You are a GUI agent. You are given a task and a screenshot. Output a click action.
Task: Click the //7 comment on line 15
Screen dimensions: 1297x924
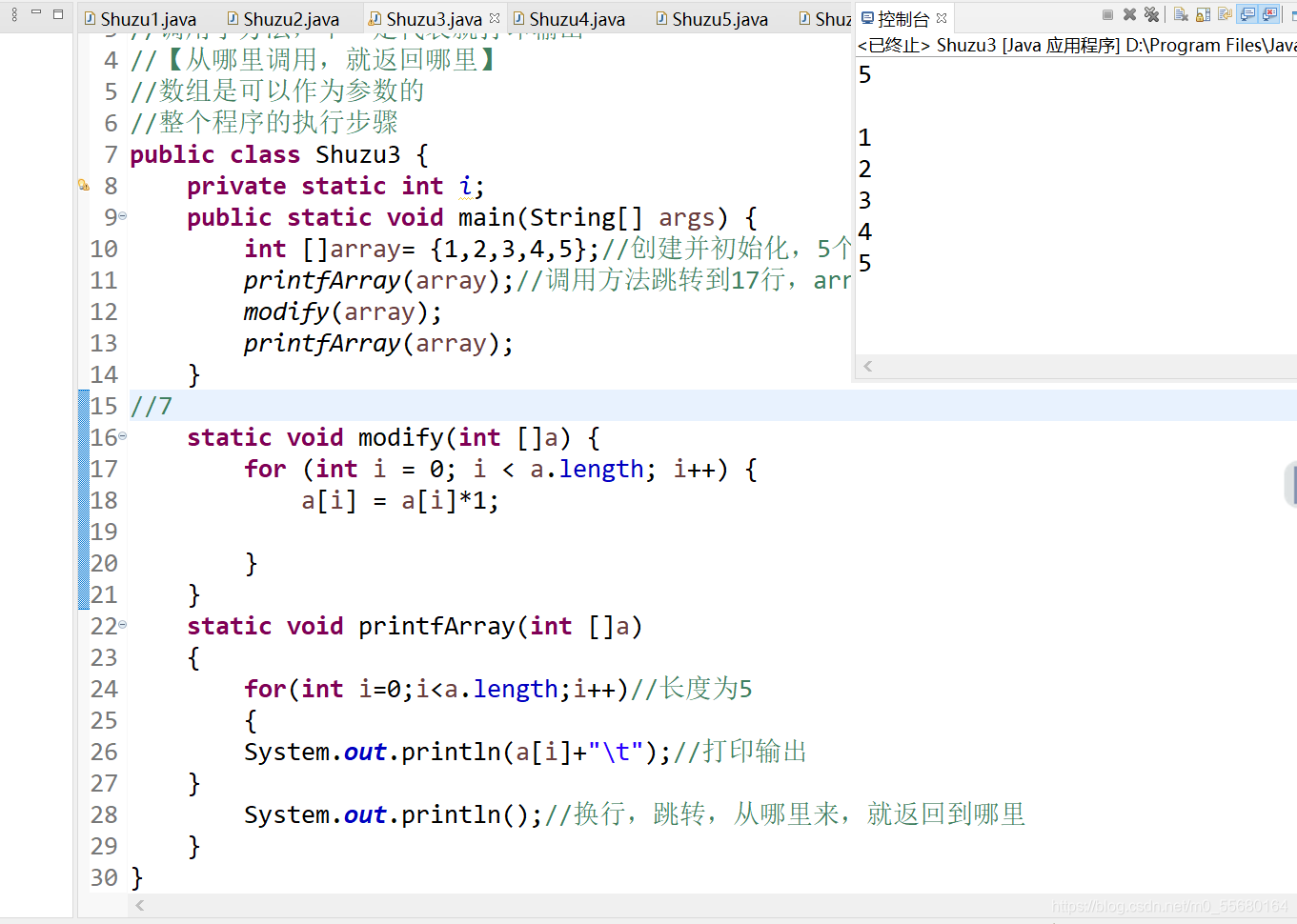click(x=152, y=406)
